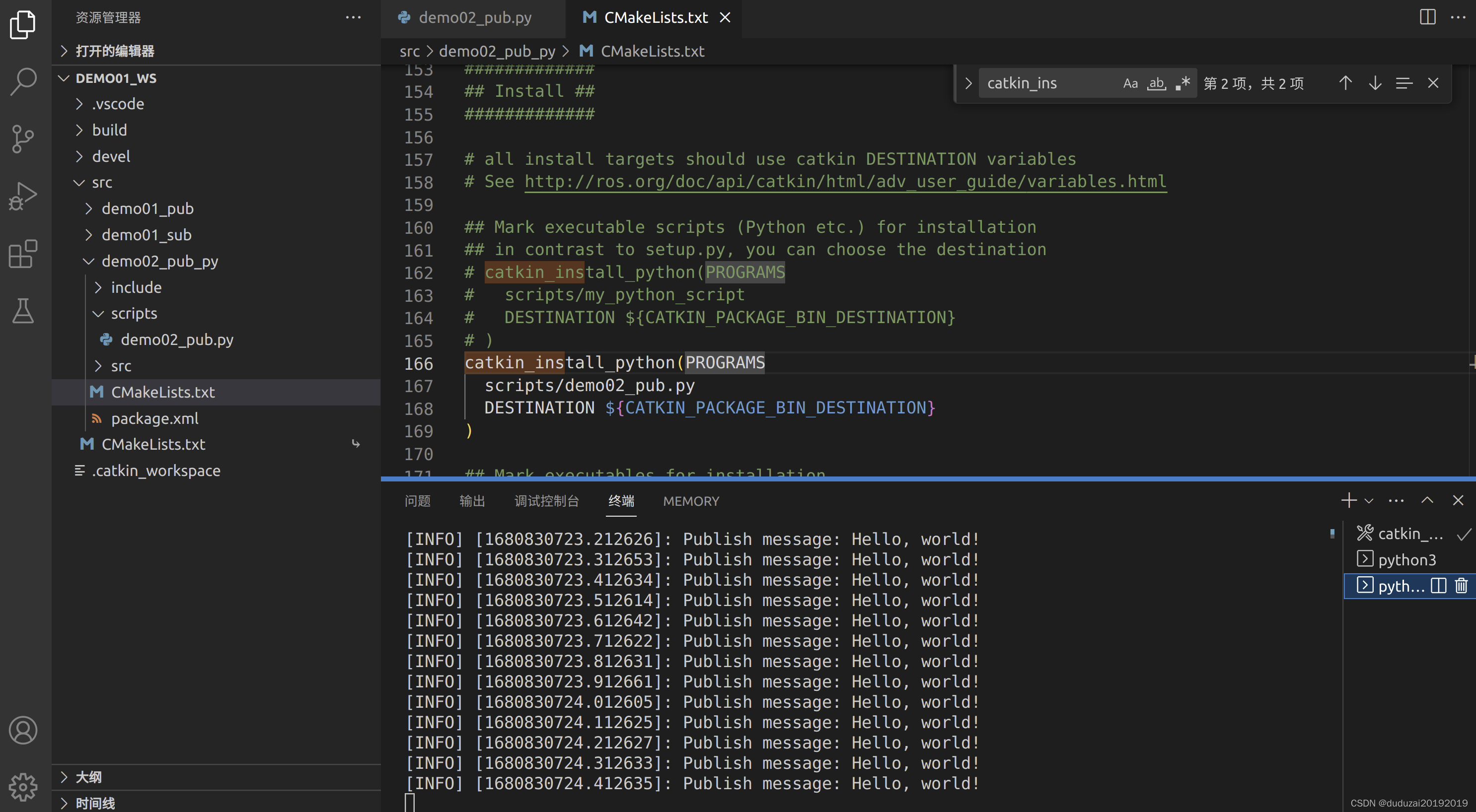Collapse the DEMO01_WS workspace root

tap(216, 78)
